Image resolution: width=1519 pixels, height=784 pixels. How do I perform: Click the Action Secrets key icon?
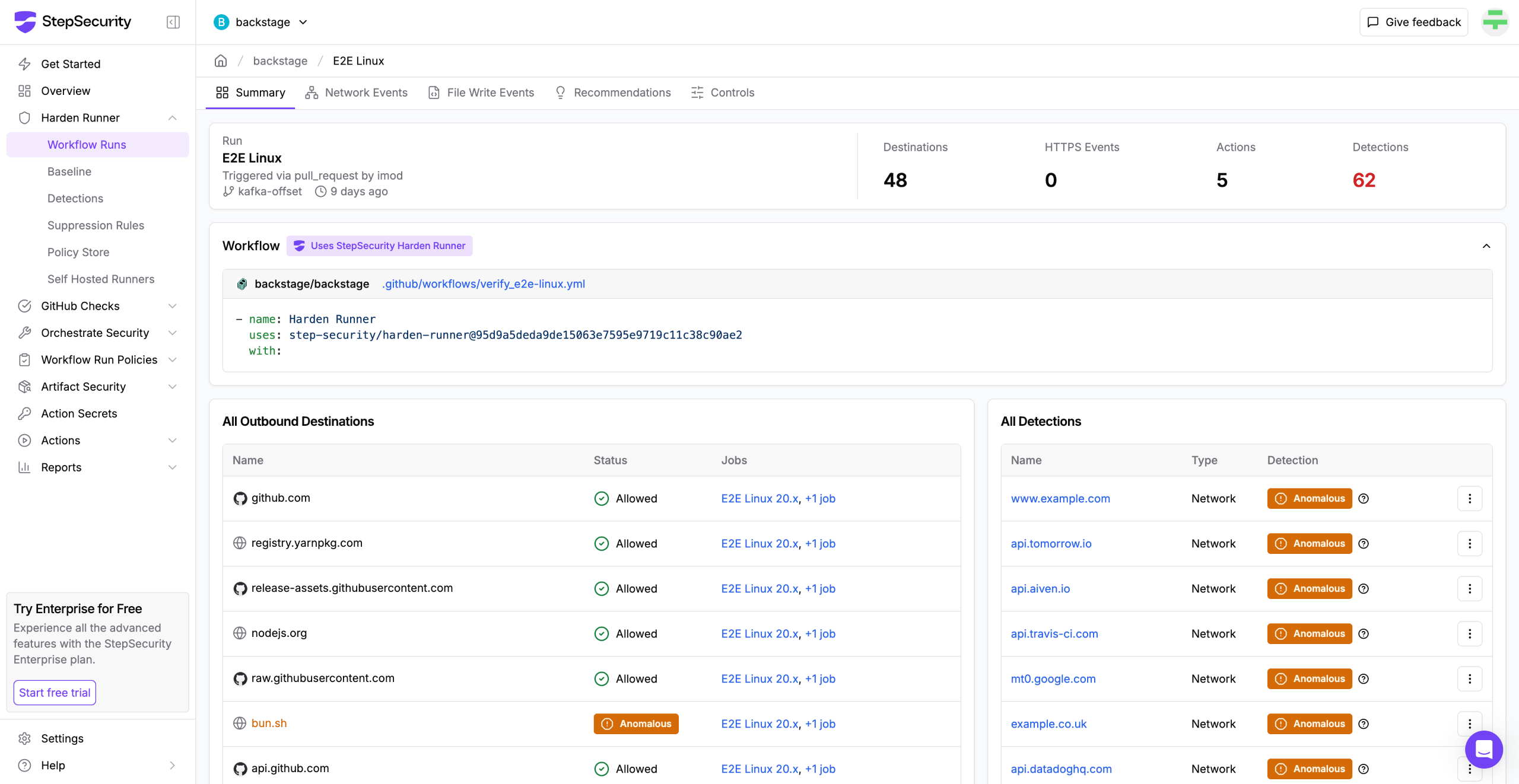click(25, 413)
